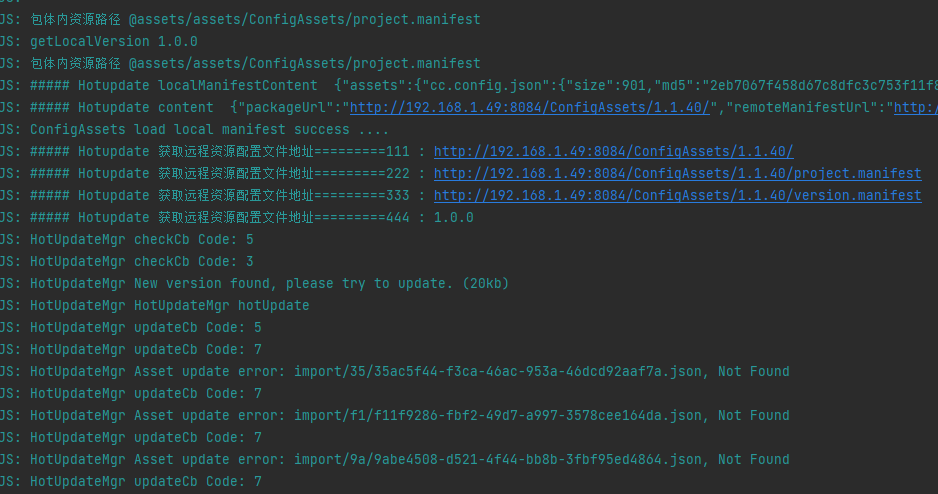
Task: Select Asset update error for 9abe4508 json
Action: (x=410, y=459)
